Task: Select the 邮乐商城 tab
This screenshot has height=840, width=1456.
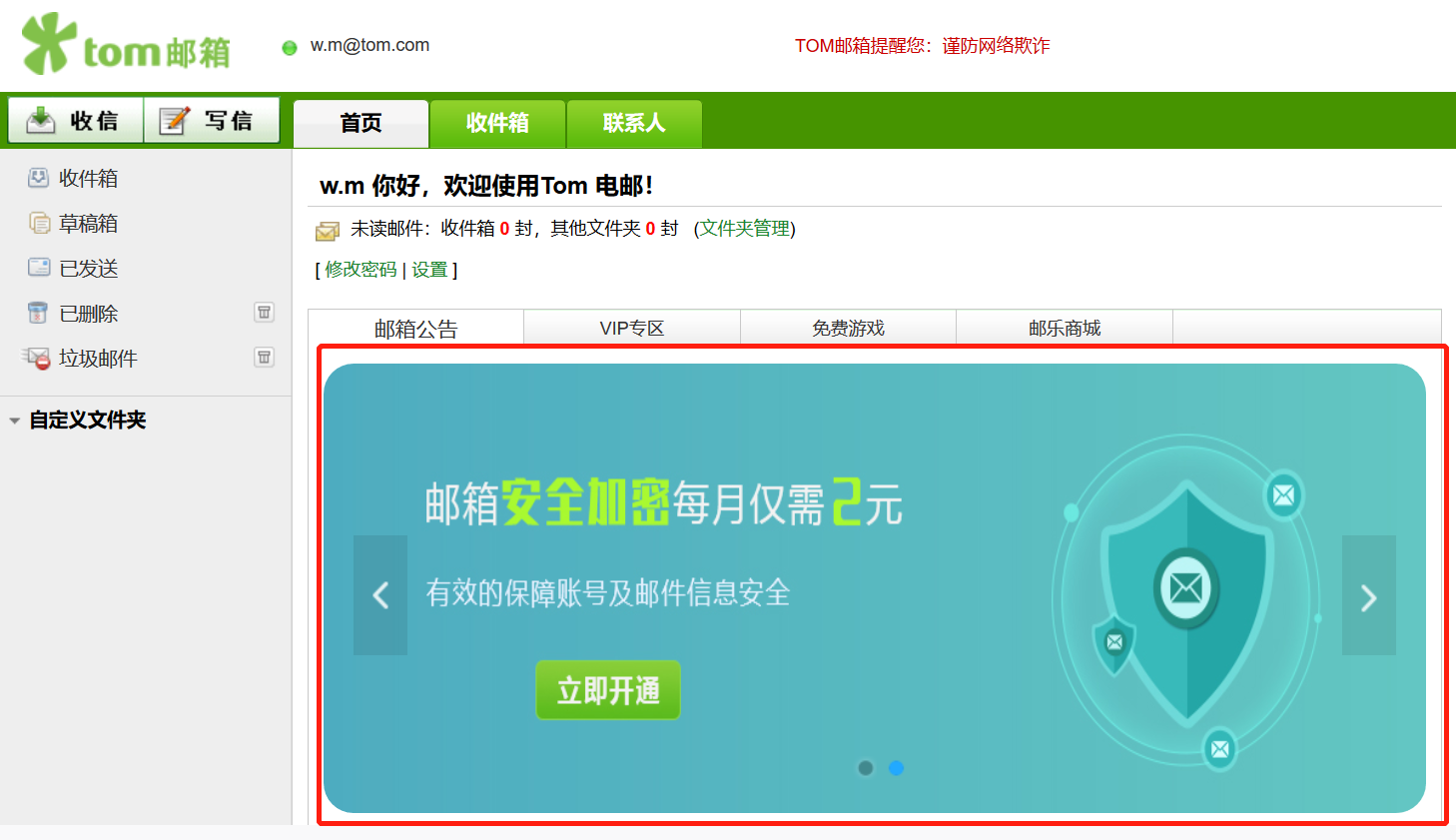Action: [1065, 329]
